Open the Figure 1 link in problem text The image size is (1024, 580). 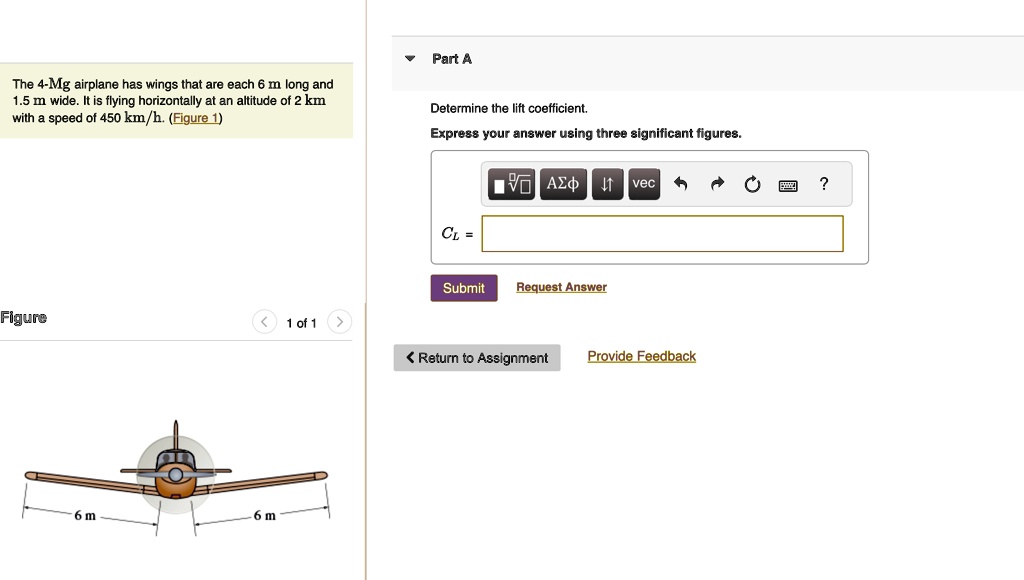click(196, 118)
